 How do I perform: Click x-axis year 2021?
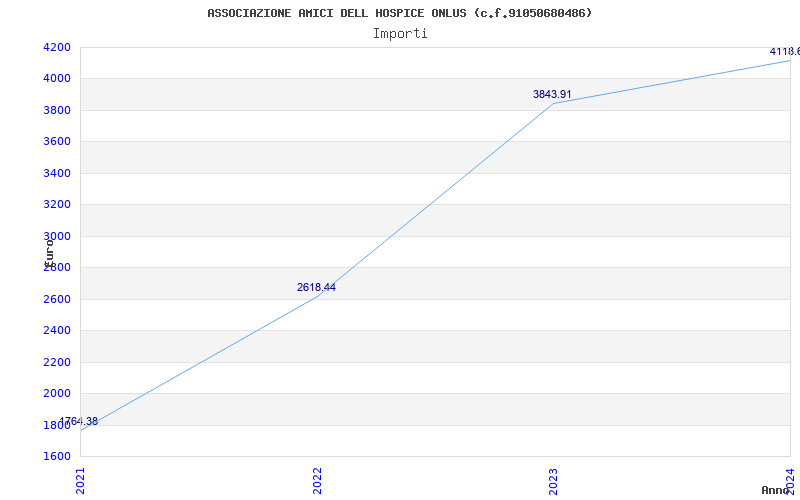click(81, 481)
